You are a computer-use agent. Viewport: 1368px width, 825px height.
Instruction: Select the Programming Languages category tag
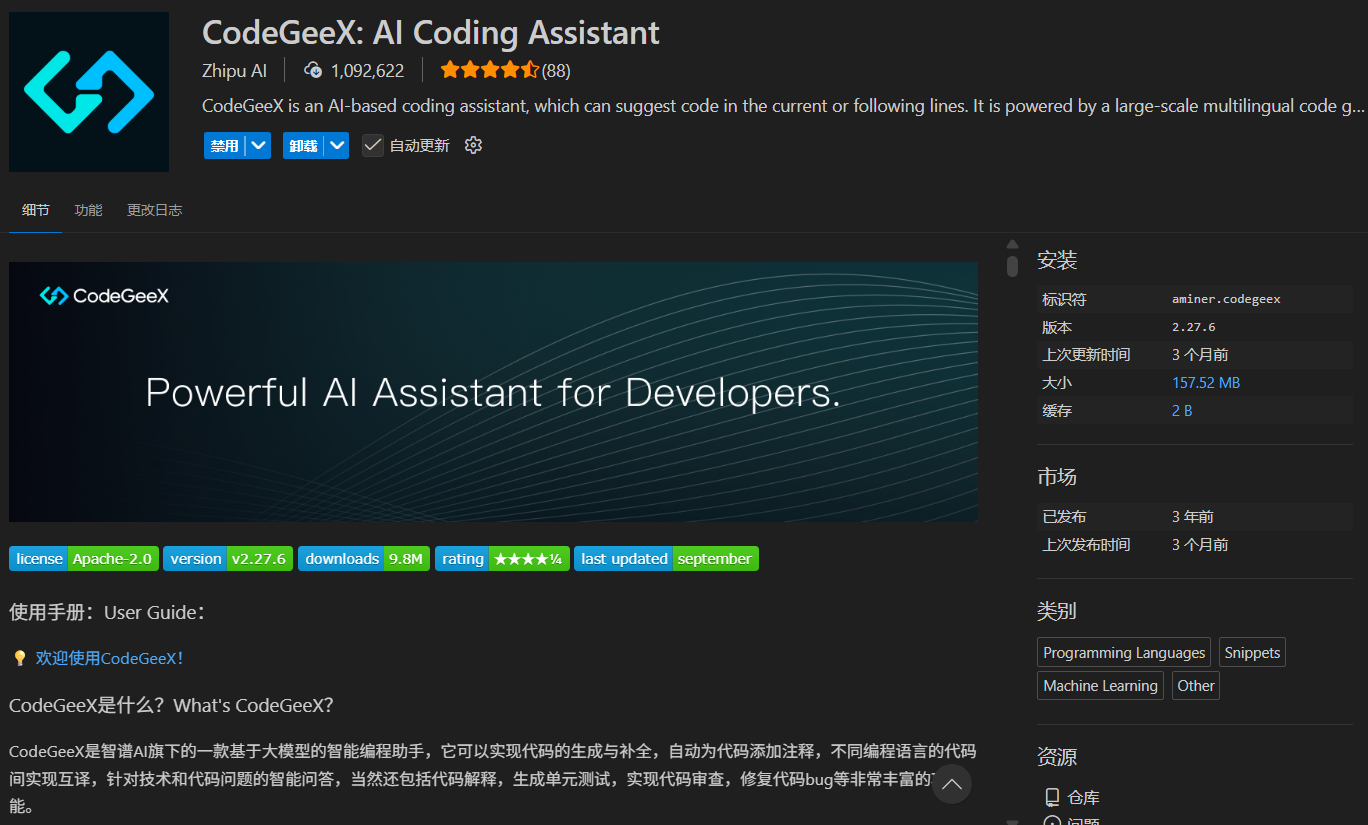pos(1124,653)
